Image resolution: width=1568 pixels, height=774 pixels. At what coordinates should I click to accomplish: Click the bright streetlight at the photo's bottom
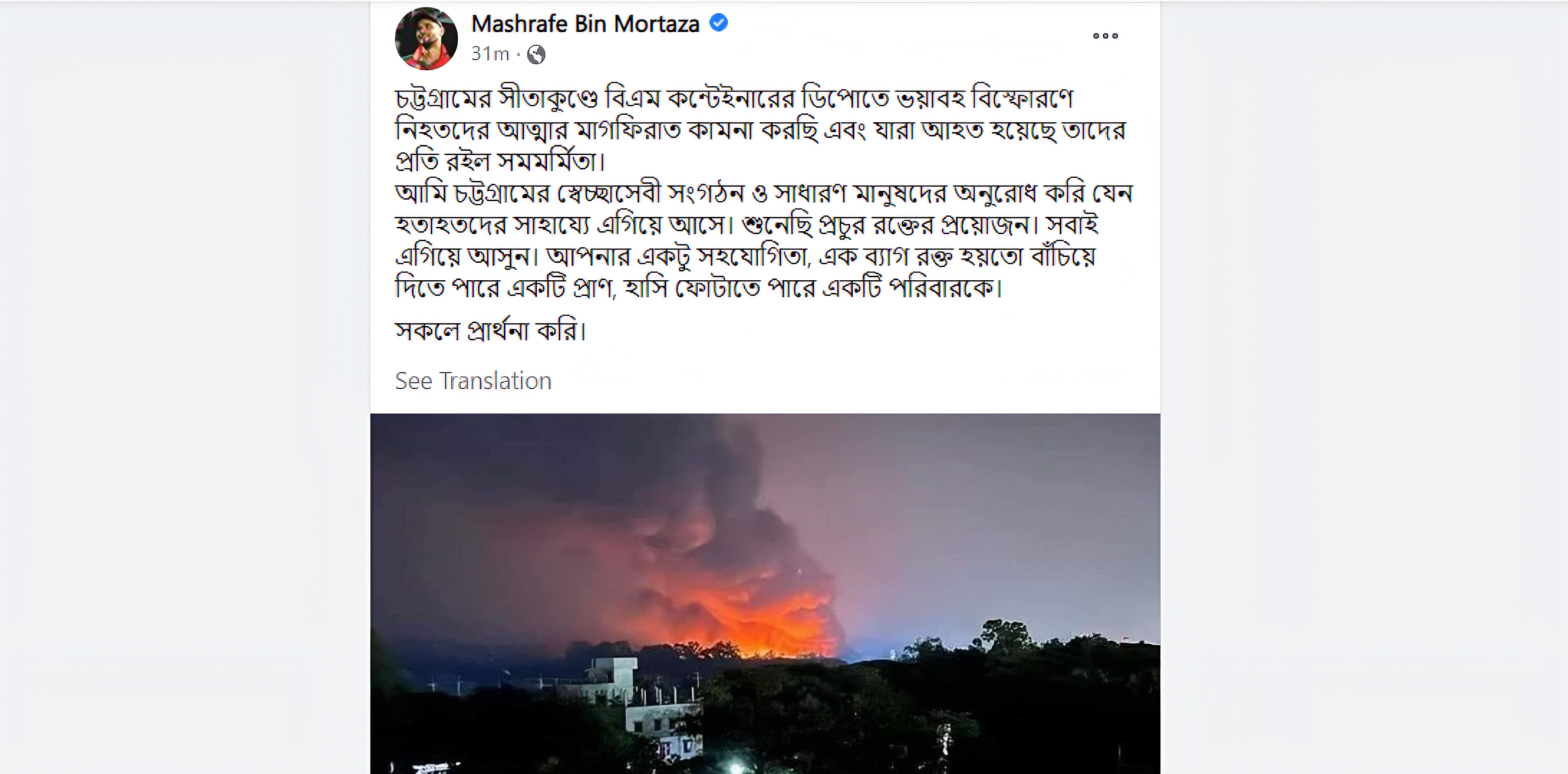(x=735, y=767)
